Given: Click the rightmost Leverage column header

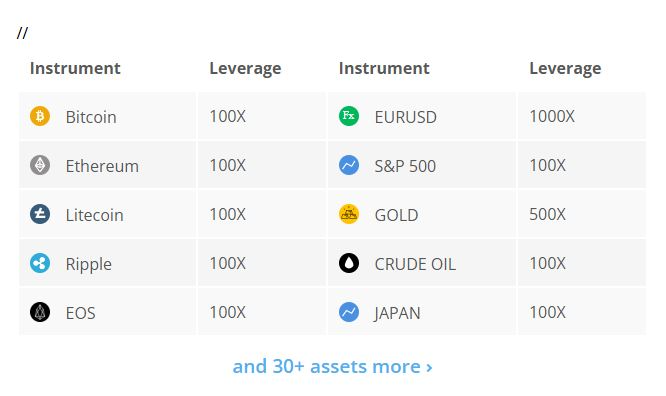Looking at the screenshot, I should click(565, 68).
